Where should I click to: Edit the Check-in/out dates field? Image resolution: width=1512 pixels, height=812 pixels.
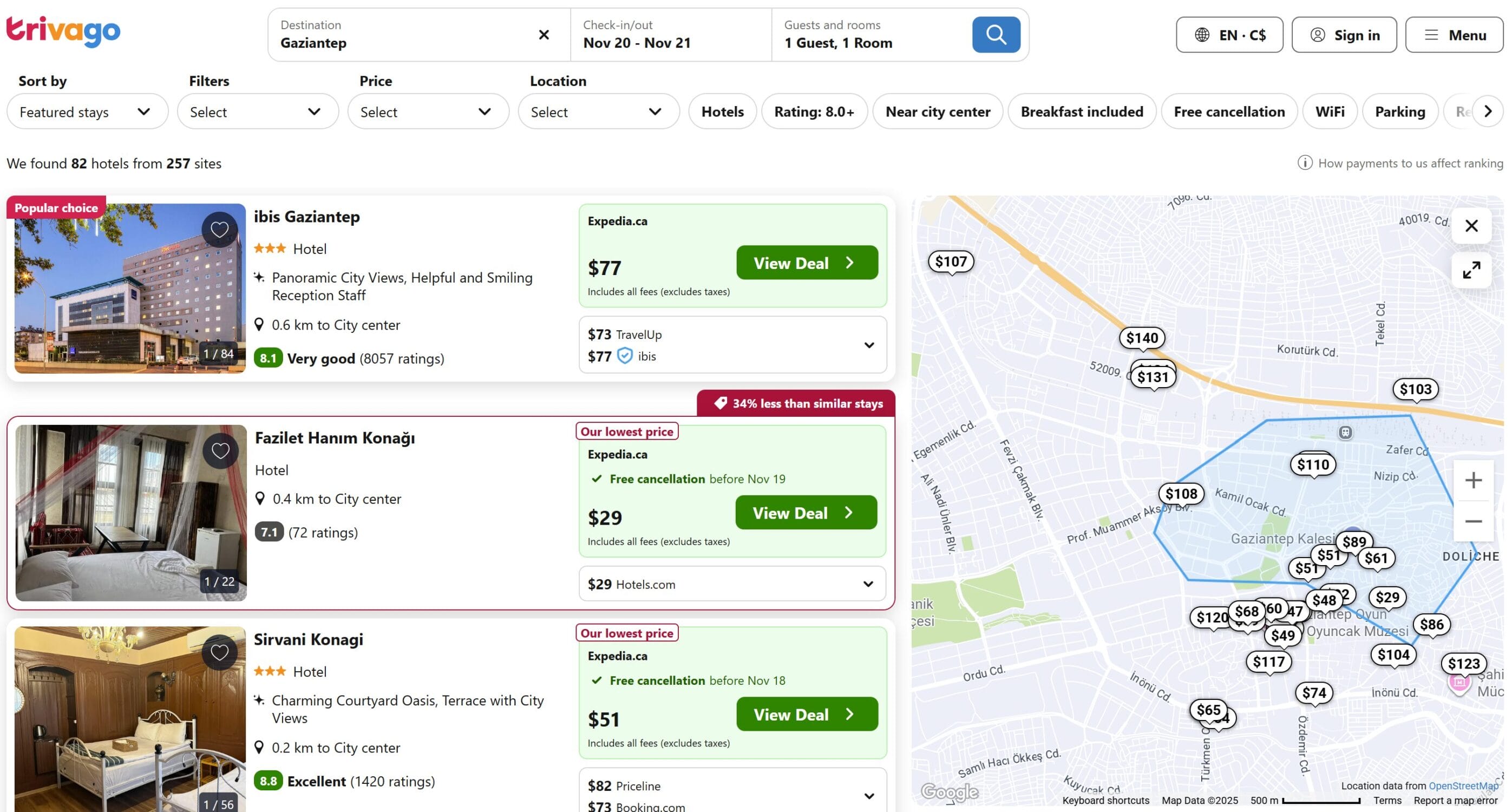670,35
